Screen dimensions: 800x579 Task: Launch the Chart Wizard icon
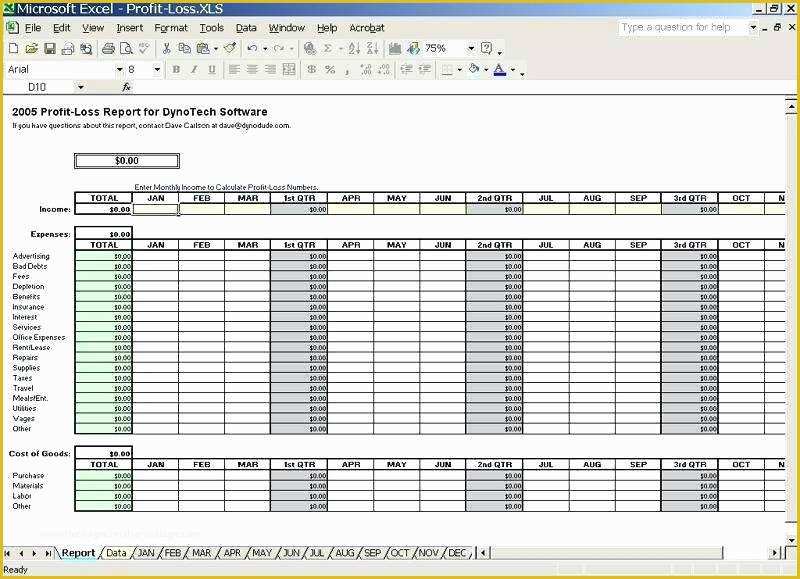tap(395, 48)
